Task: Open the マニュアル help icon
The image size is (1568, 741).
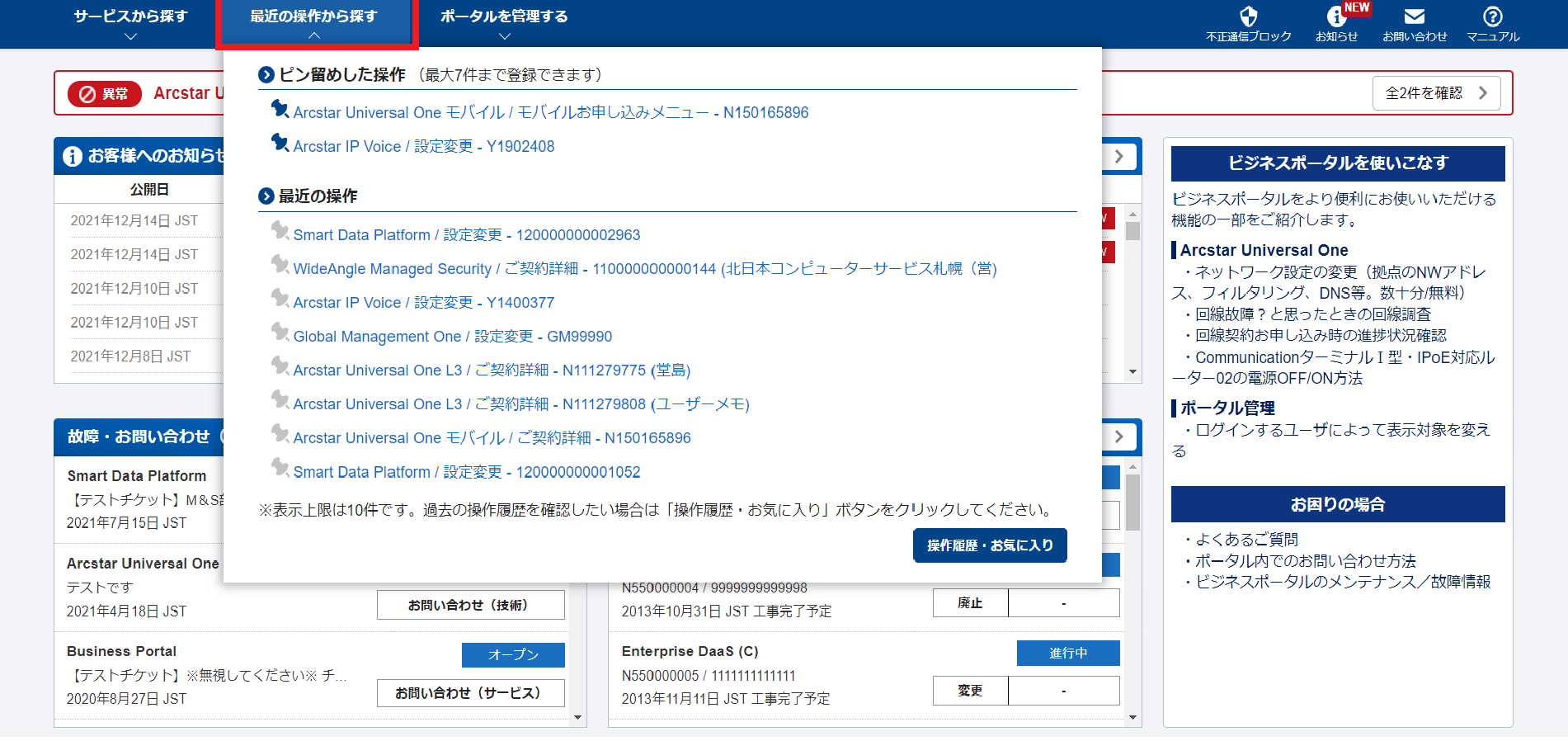Action: pos(1493,17)
